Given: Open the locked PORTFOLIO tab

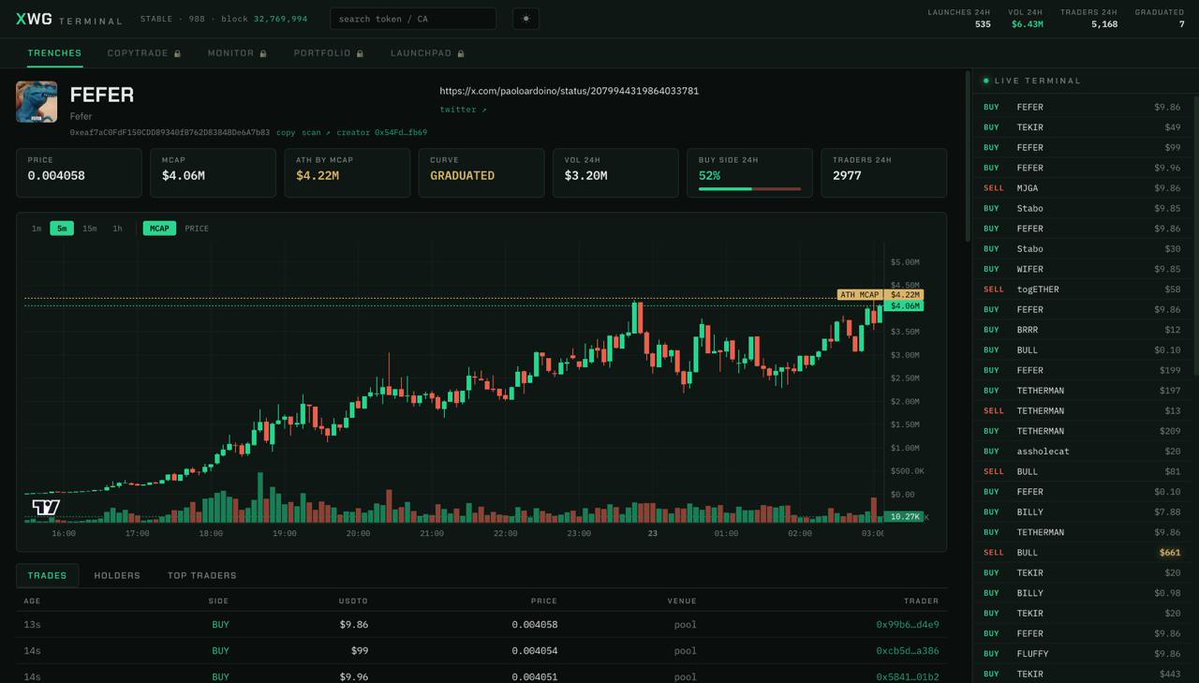Looking at the screenshot, I should pyautogui.click(x=328, y=53).
